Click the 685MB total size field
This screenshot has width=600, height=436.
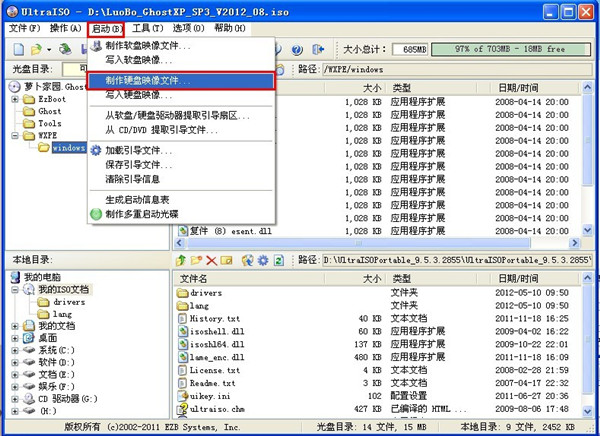pyautogui.click(x=410, y=49)
